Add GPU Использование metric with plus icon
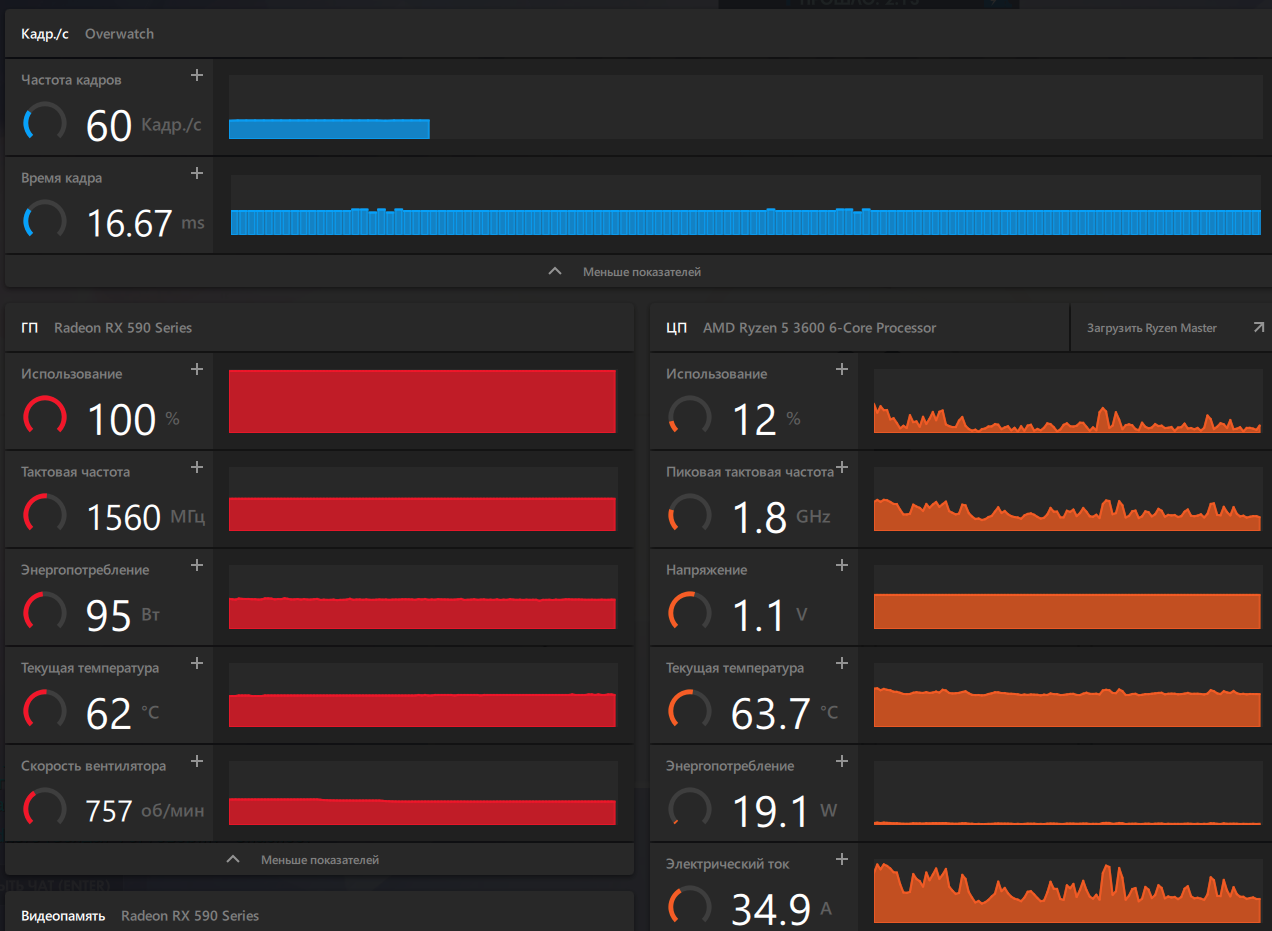Screen dimensions: 1272x931 (197, 369)
